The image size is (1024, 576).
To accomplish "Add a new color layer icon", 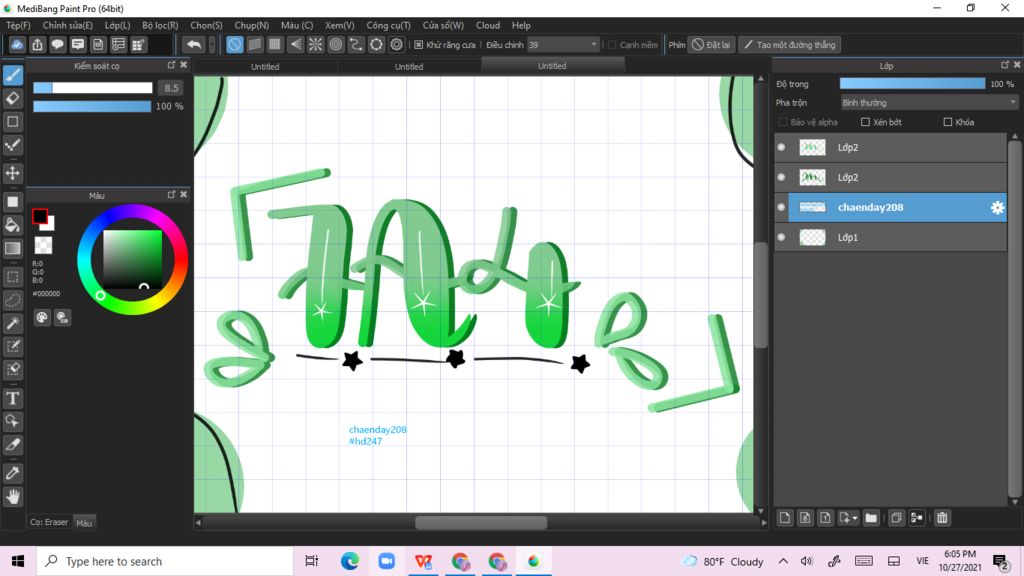I will click(785, 518).
